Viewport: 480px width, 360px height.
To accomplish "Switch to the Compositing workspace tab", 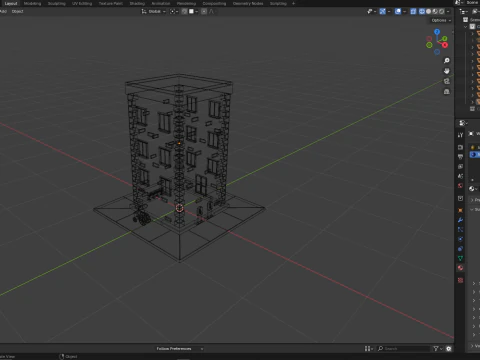I will [x=214, y=3].
